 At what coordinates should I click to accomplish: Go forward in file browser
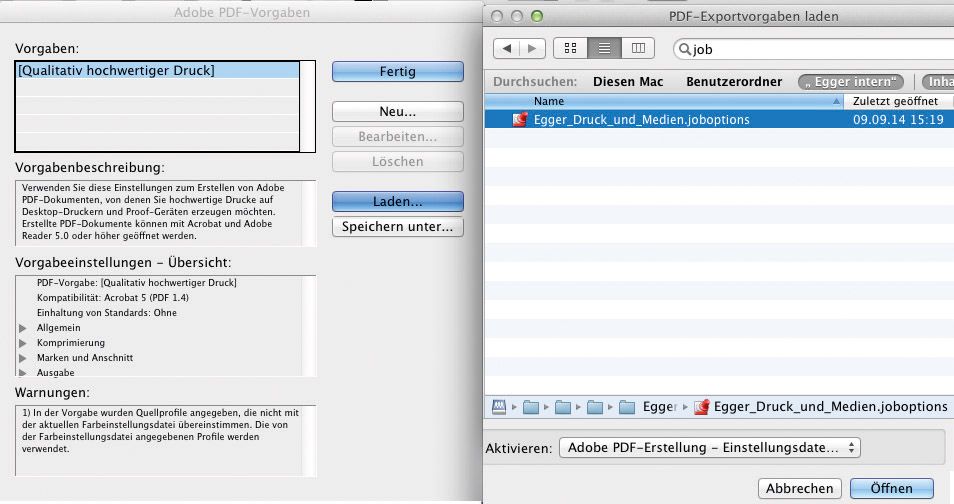pyautogui.click(x=532, y=49)
